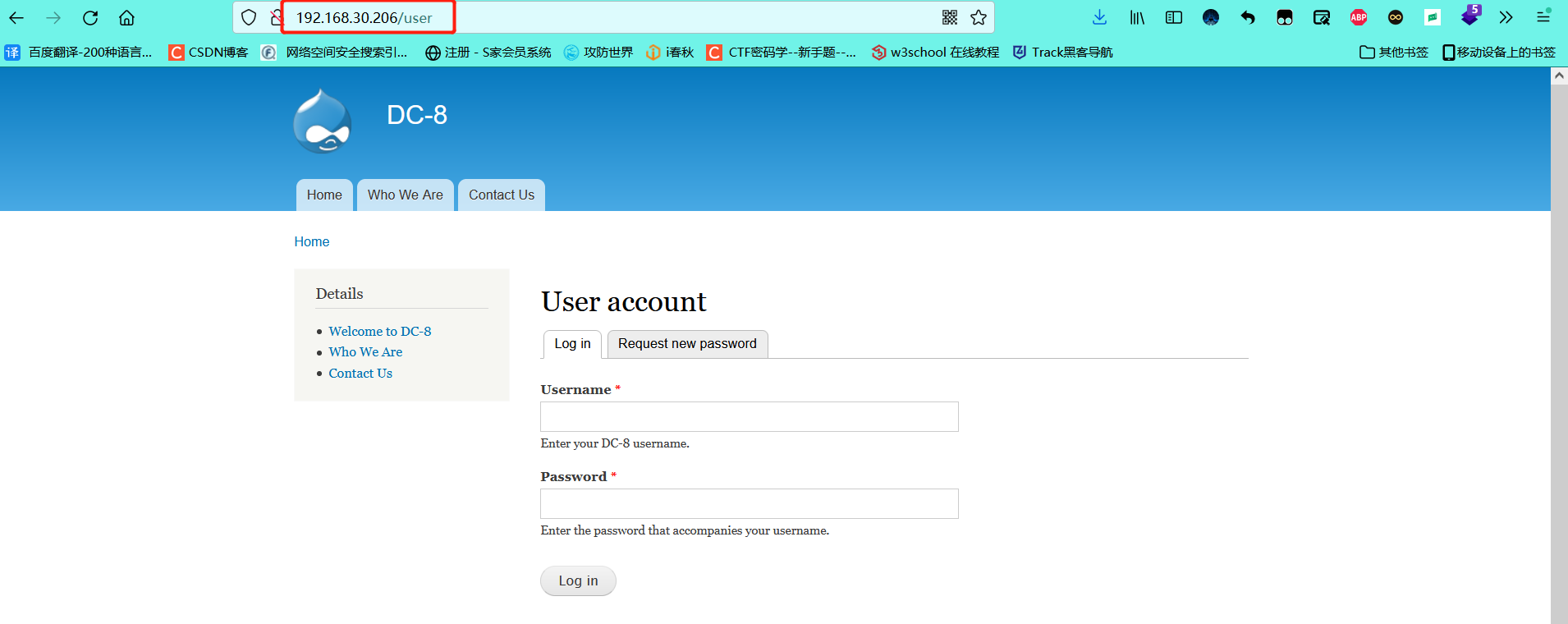Screen dimensions: 1568x624
Task: Reload the current page
Action: (90, 17)
